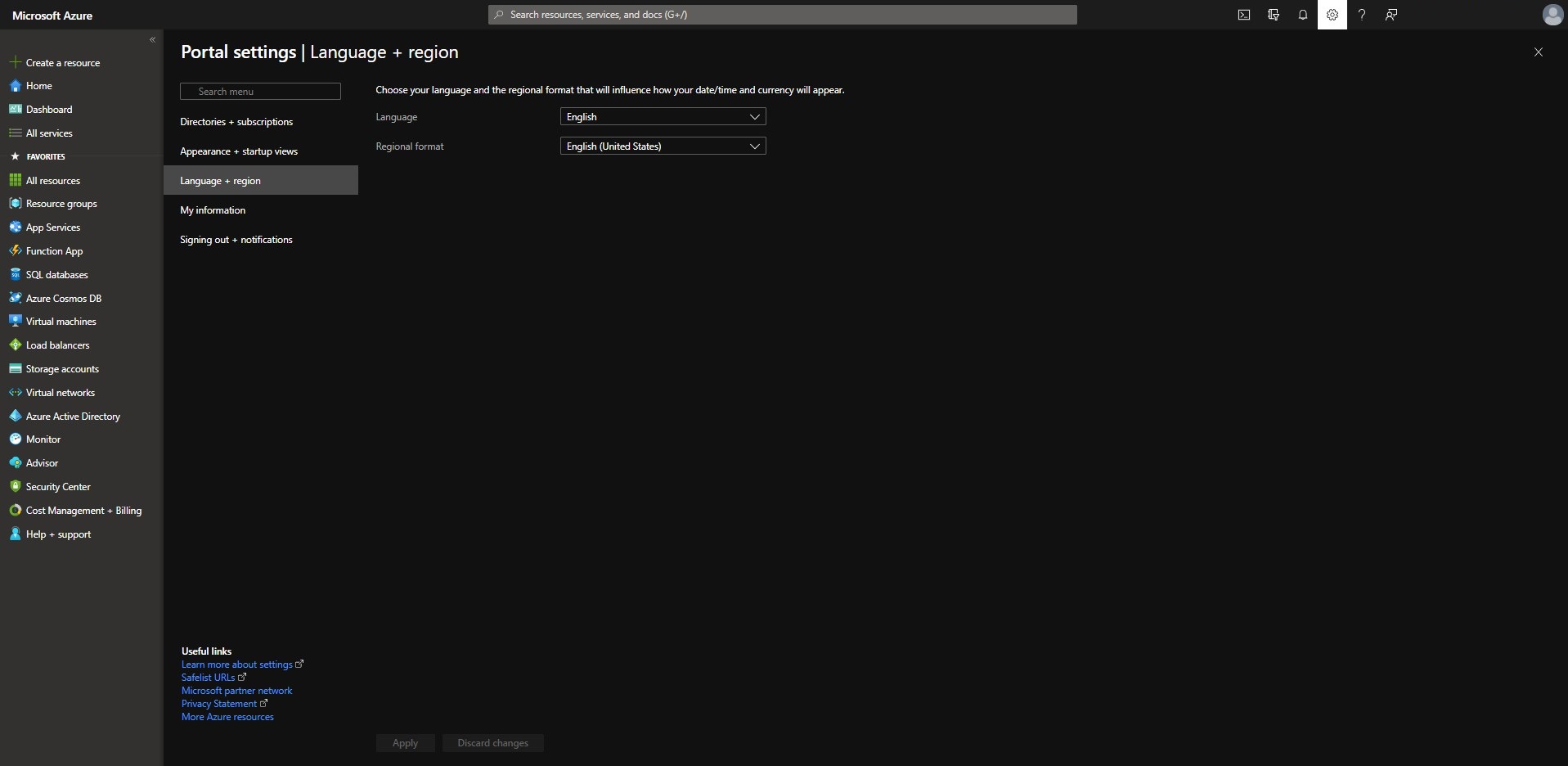Go to Signing out + notifications
Screen dimensions: 1568x766
coord(236,240)
